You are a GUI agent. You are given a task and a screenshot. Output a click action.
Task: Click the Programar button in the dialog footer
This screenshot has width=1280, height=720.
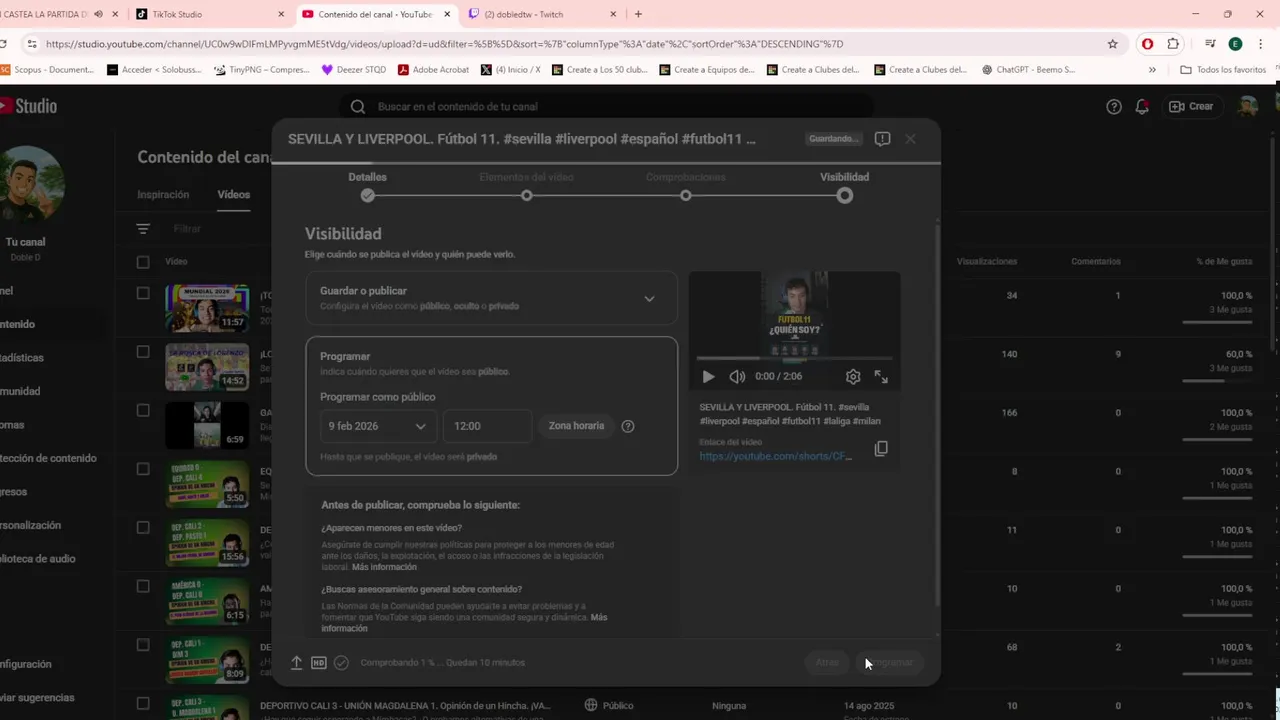pos(890,663)
